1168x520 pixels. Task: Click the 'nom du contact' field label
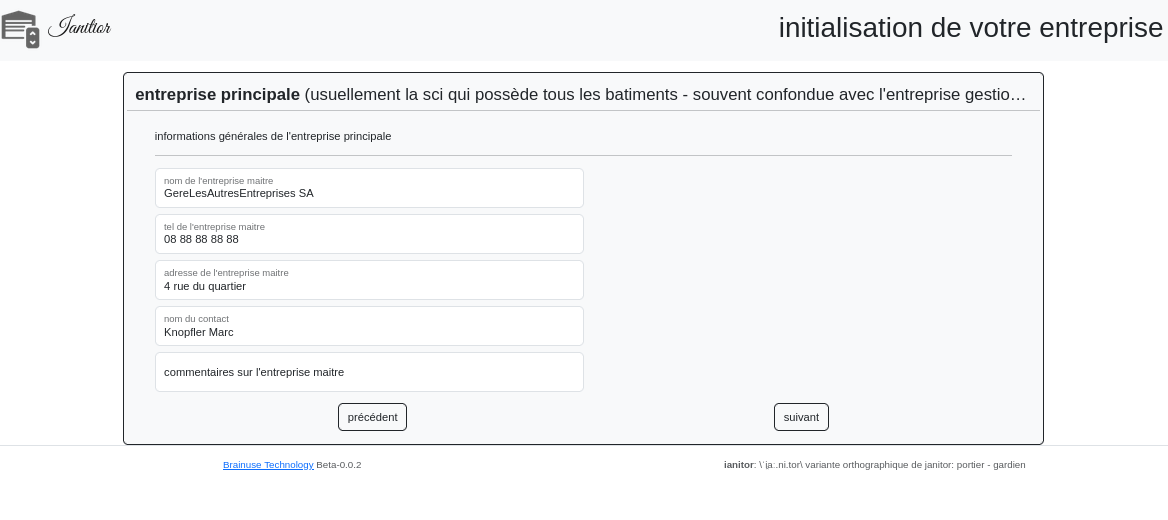(x=196, y=319)
